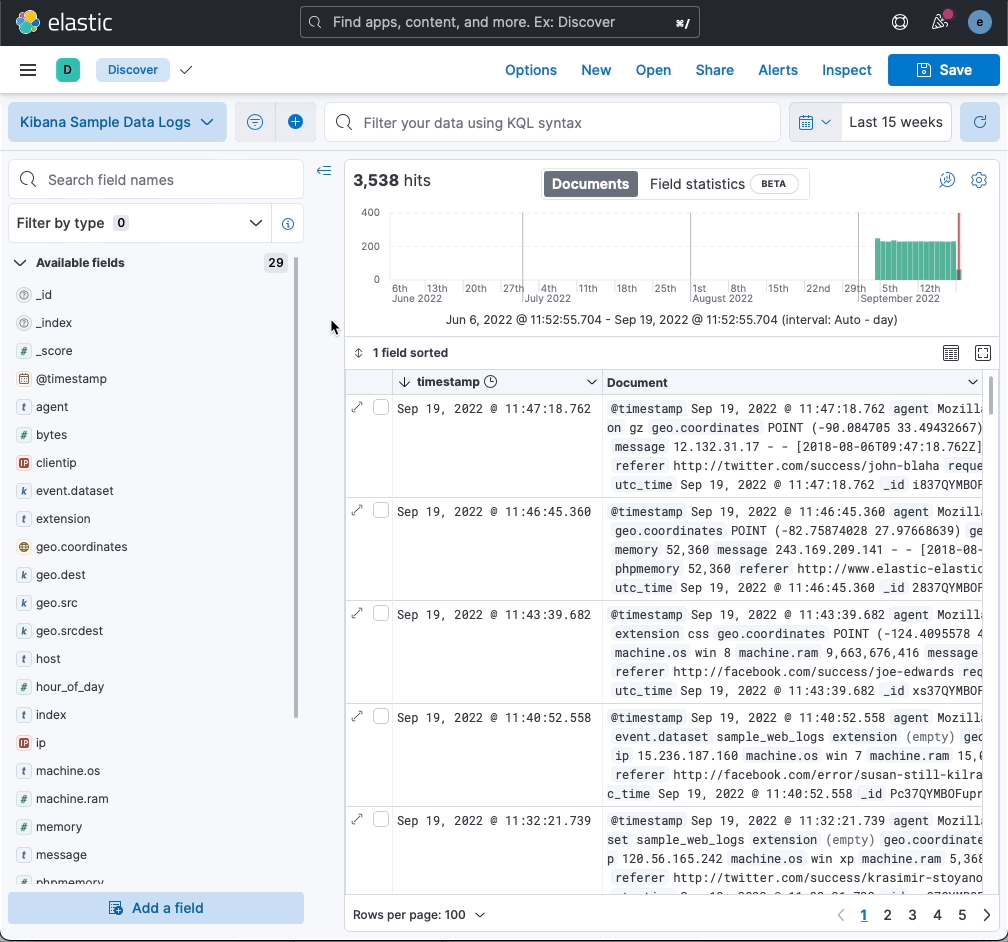Click the @timestamp date field icon

[24, 379]
